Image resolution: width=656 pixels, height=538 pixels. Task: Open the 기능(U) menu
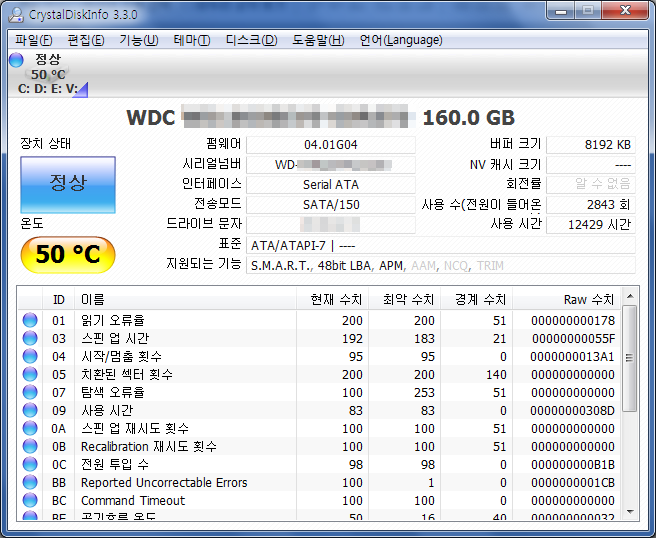click(138, 40)
